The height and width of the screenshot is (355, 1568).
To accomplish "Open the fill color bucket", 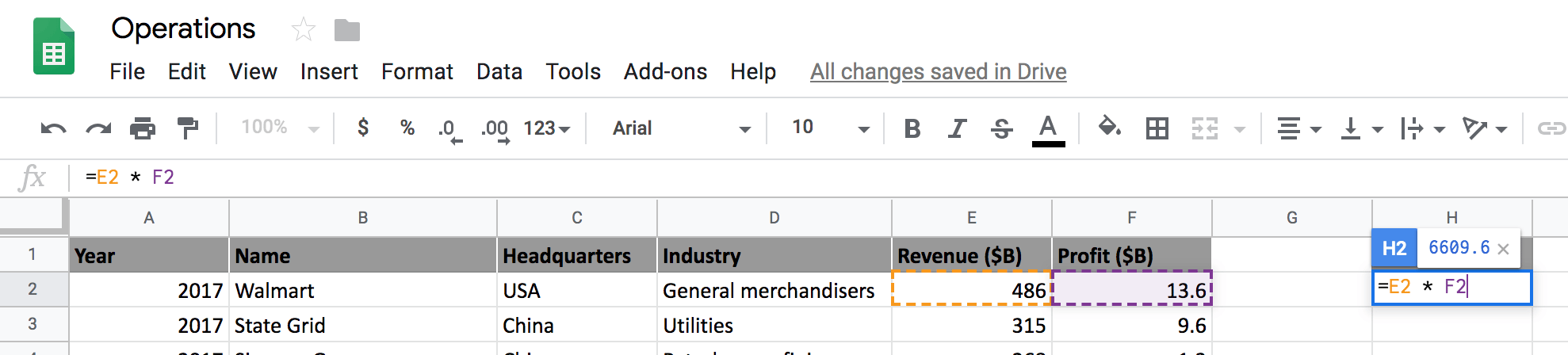I will [x=1109, y=127].
